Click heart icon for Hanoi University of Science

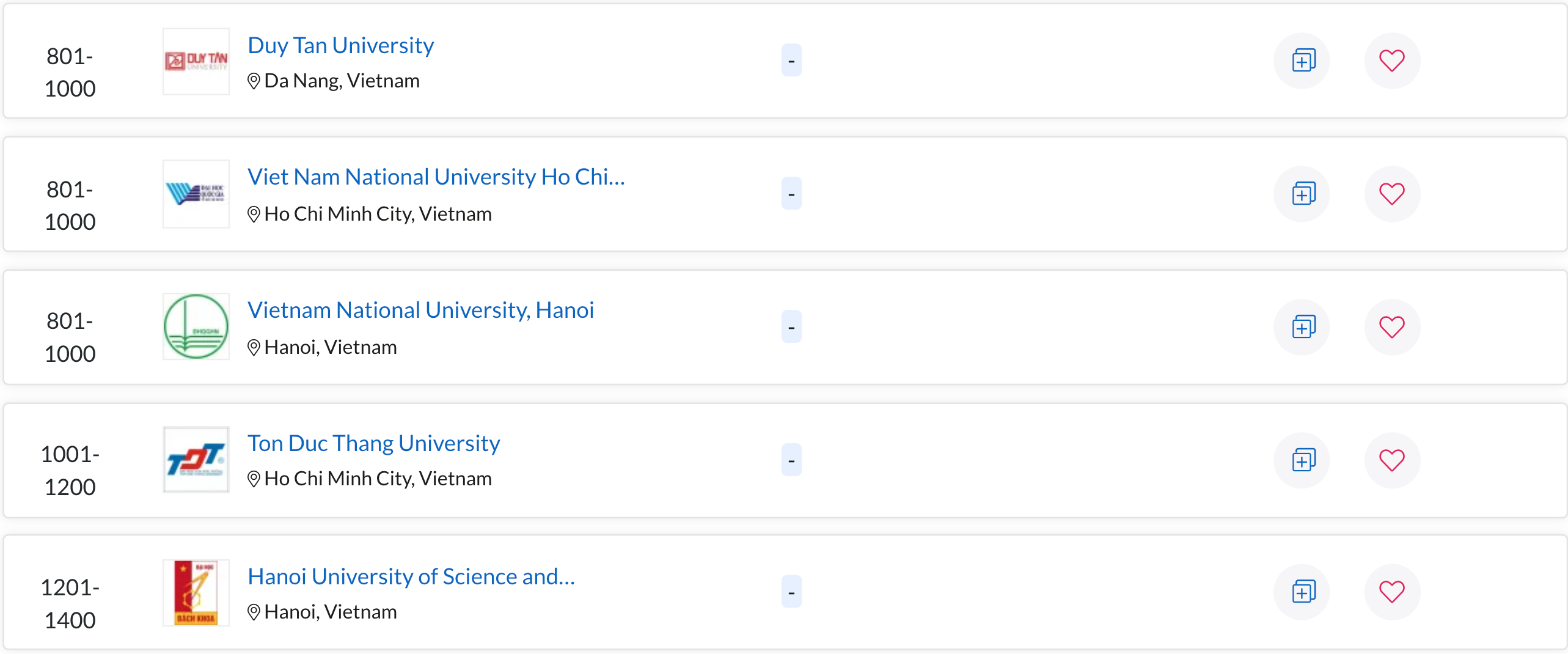1391,592
